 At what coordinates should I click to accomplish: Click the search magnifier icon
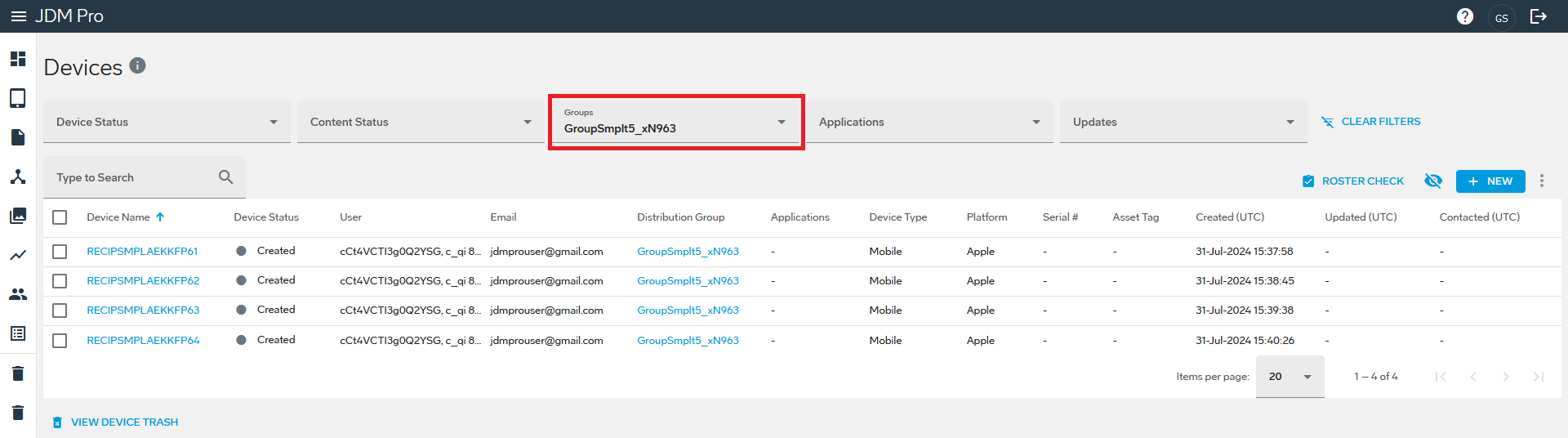coord(226,177)
